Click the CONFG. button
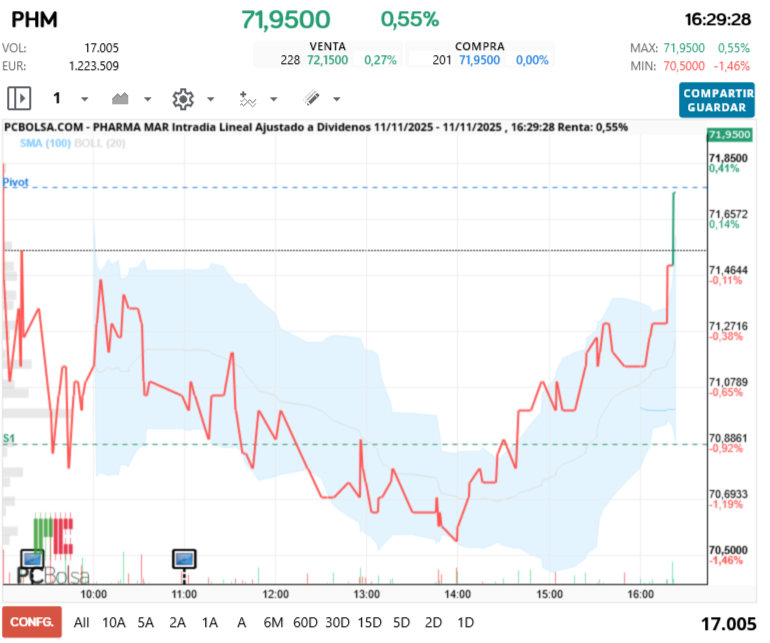This screenshot has height=643, width=770. pos(32,622)
